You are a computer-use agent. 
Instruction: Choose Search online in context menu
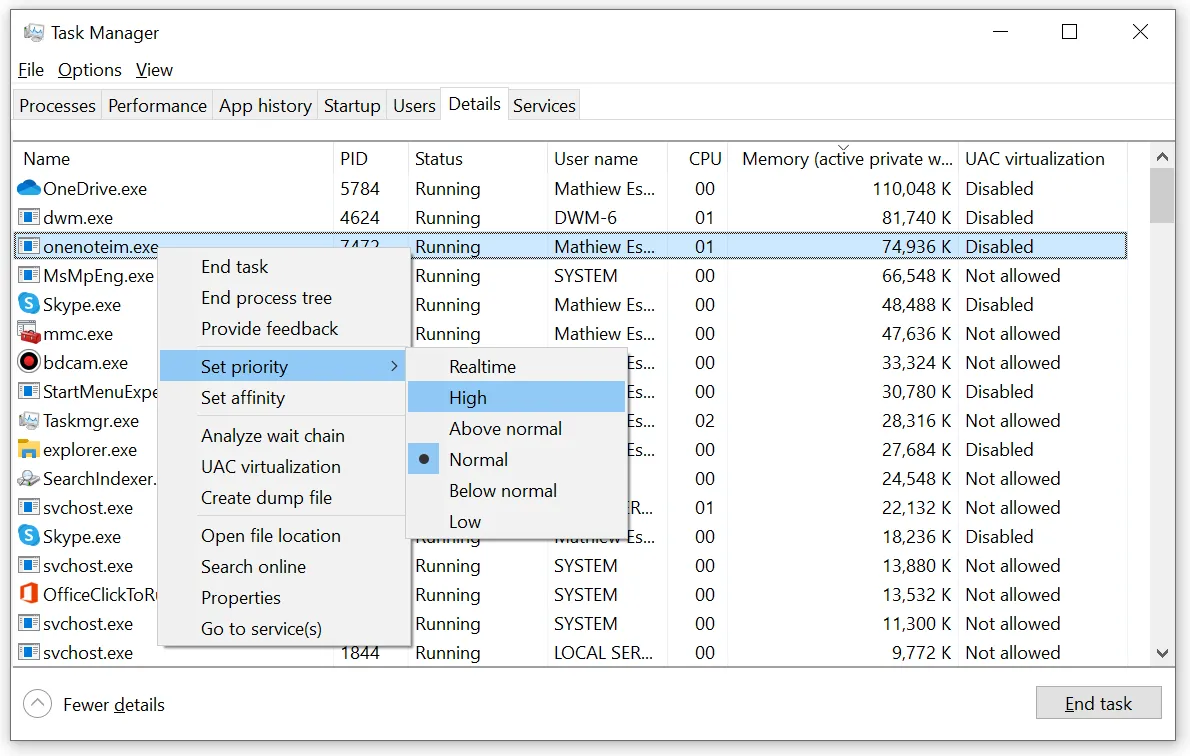tap(282, 567)
